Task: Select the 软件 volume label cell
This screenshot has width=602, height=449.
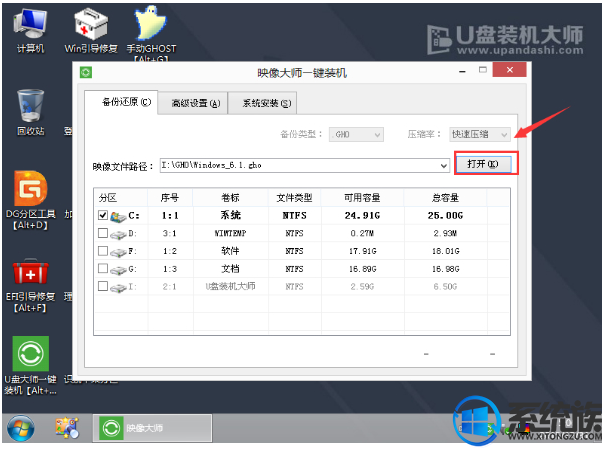Action: tap(230, 251)
